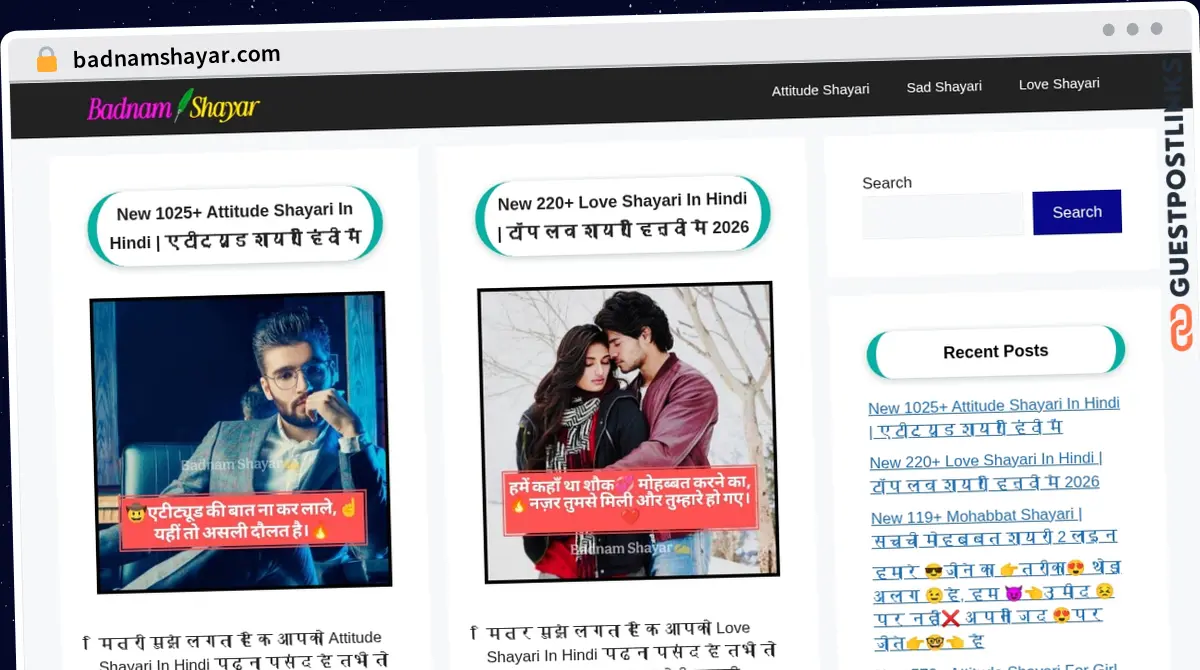Open recent post New 1025+ Attitude Shayari link

tap(994, 416)
